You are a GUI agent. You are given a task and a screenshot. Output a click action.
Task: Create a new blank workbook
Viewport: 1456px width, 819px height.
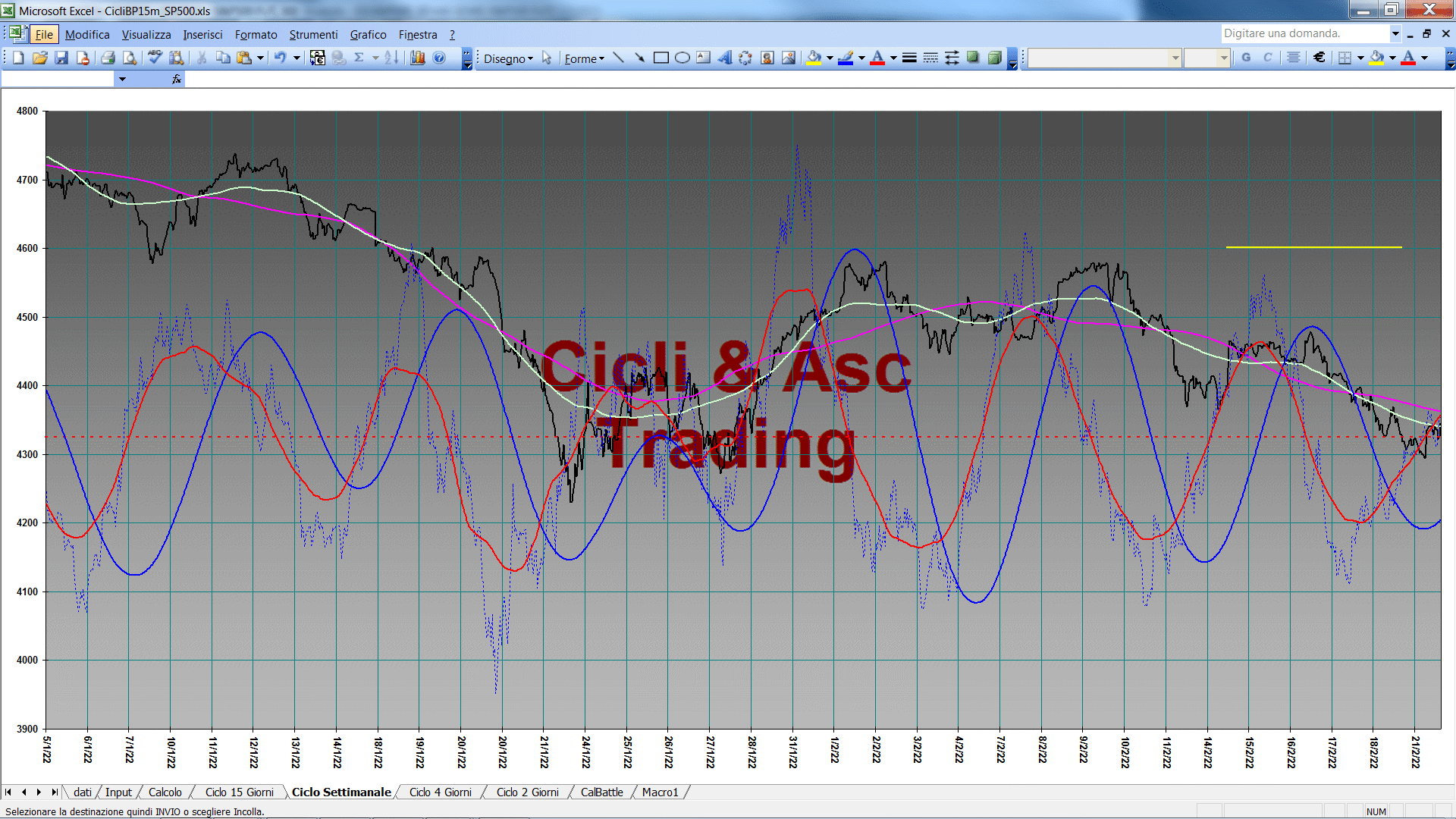coord(18,58)
